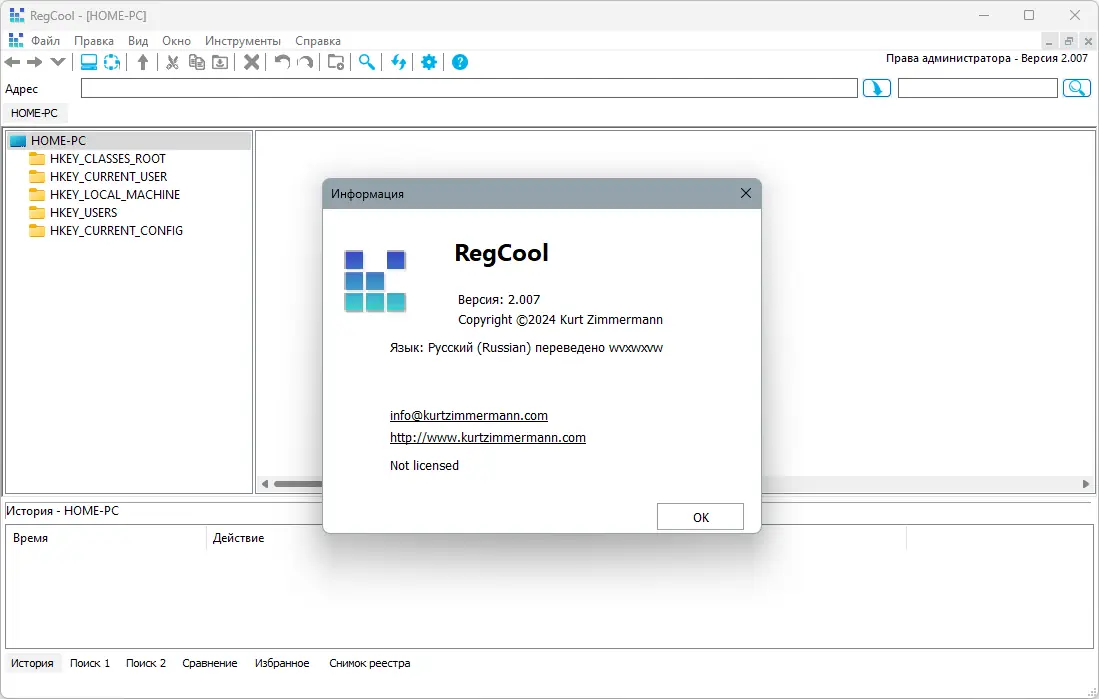Click the Действие column header
This screenshot has width=1099, height=699.
[238, 538]
